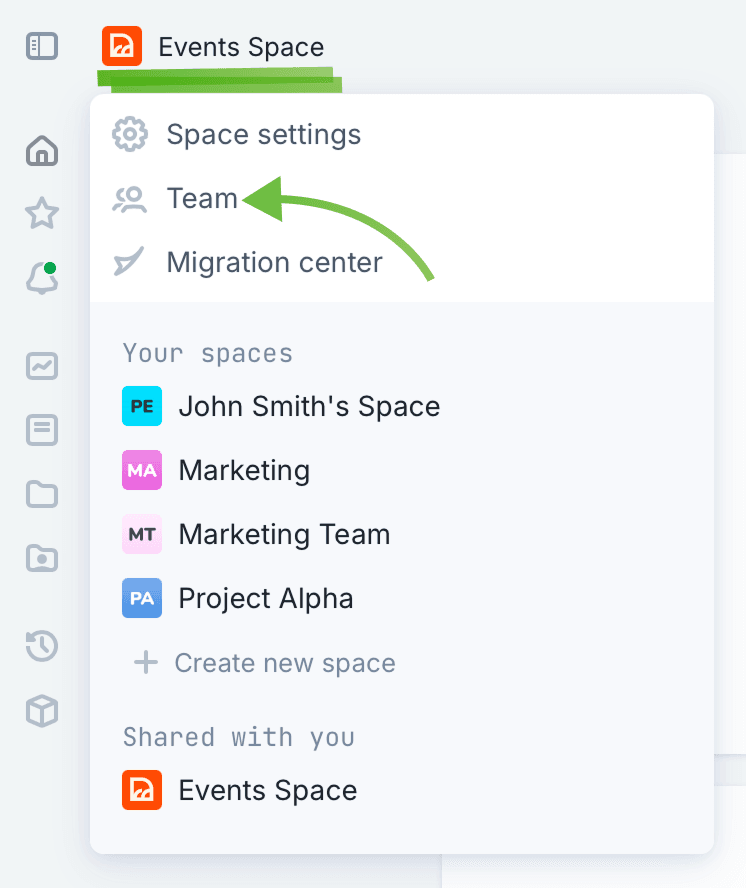This screenshot has height=888, width=746.
Task: Open Favorites star icon
Action: [x=42, y=213]
